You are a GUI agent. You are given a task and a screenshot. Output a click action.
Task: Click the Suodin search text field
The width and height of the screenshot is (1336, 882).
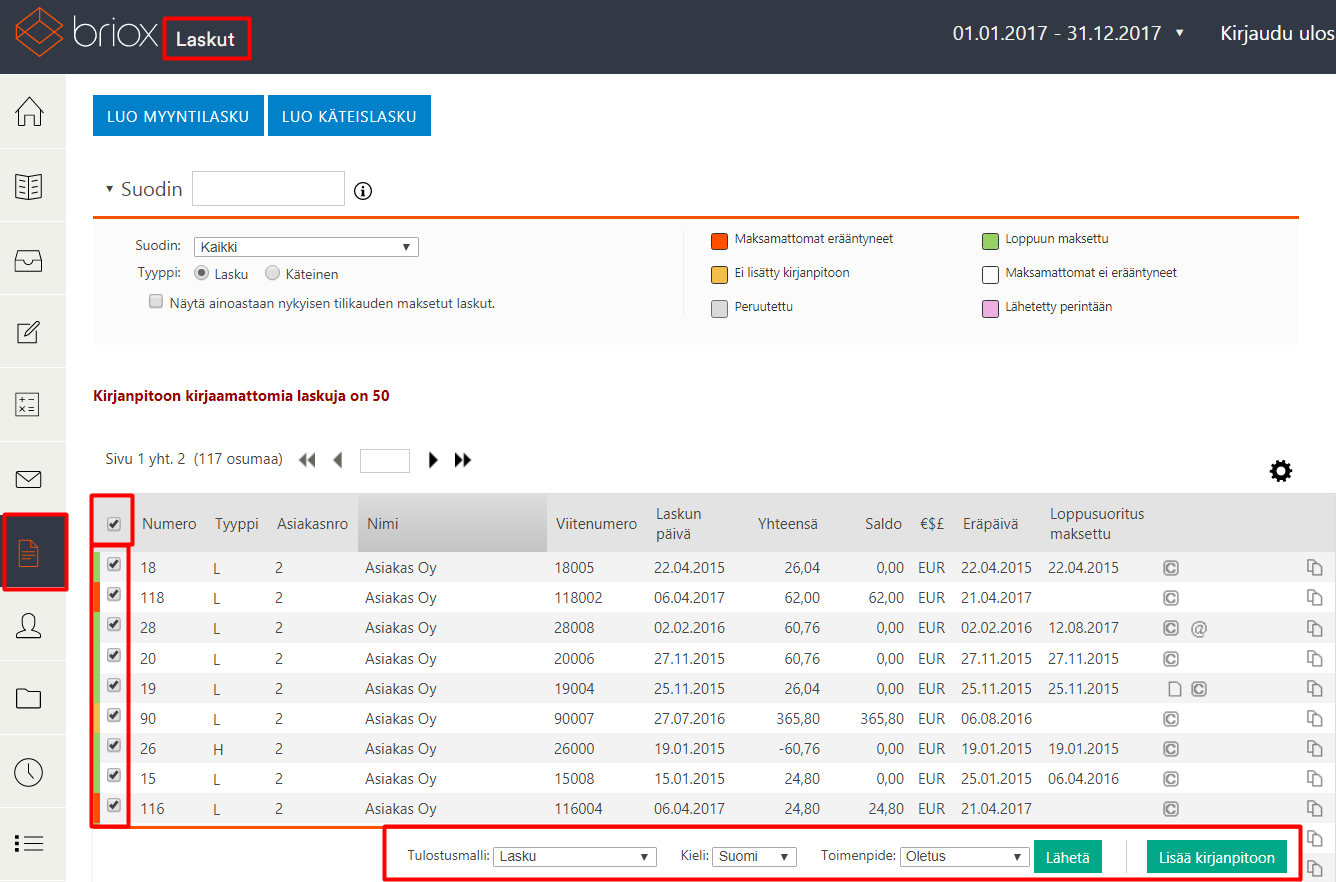coord(268,188)
